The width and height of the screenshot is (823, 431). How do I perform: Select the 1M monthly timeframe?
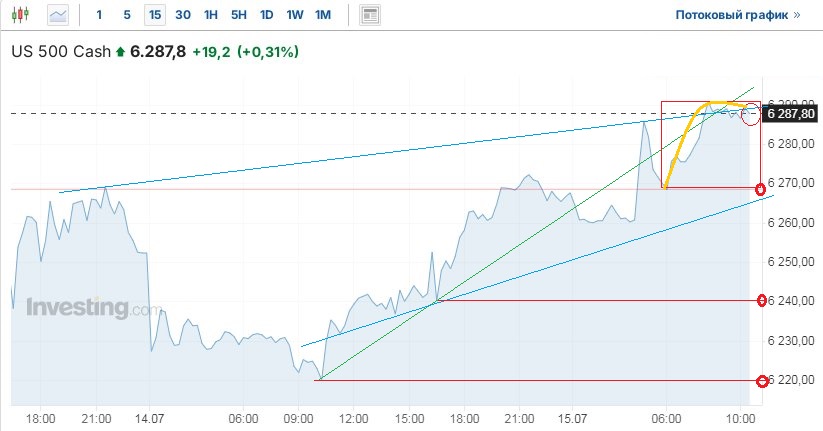[322, 15]
